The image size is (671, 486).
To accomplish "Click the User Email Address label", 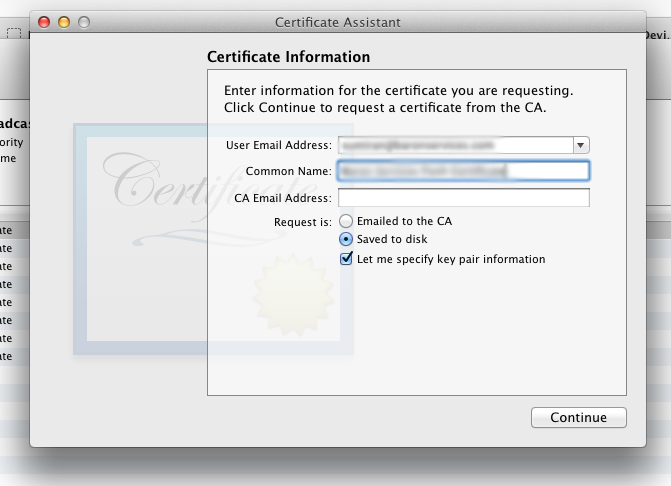I will click(x=279, y=146).
